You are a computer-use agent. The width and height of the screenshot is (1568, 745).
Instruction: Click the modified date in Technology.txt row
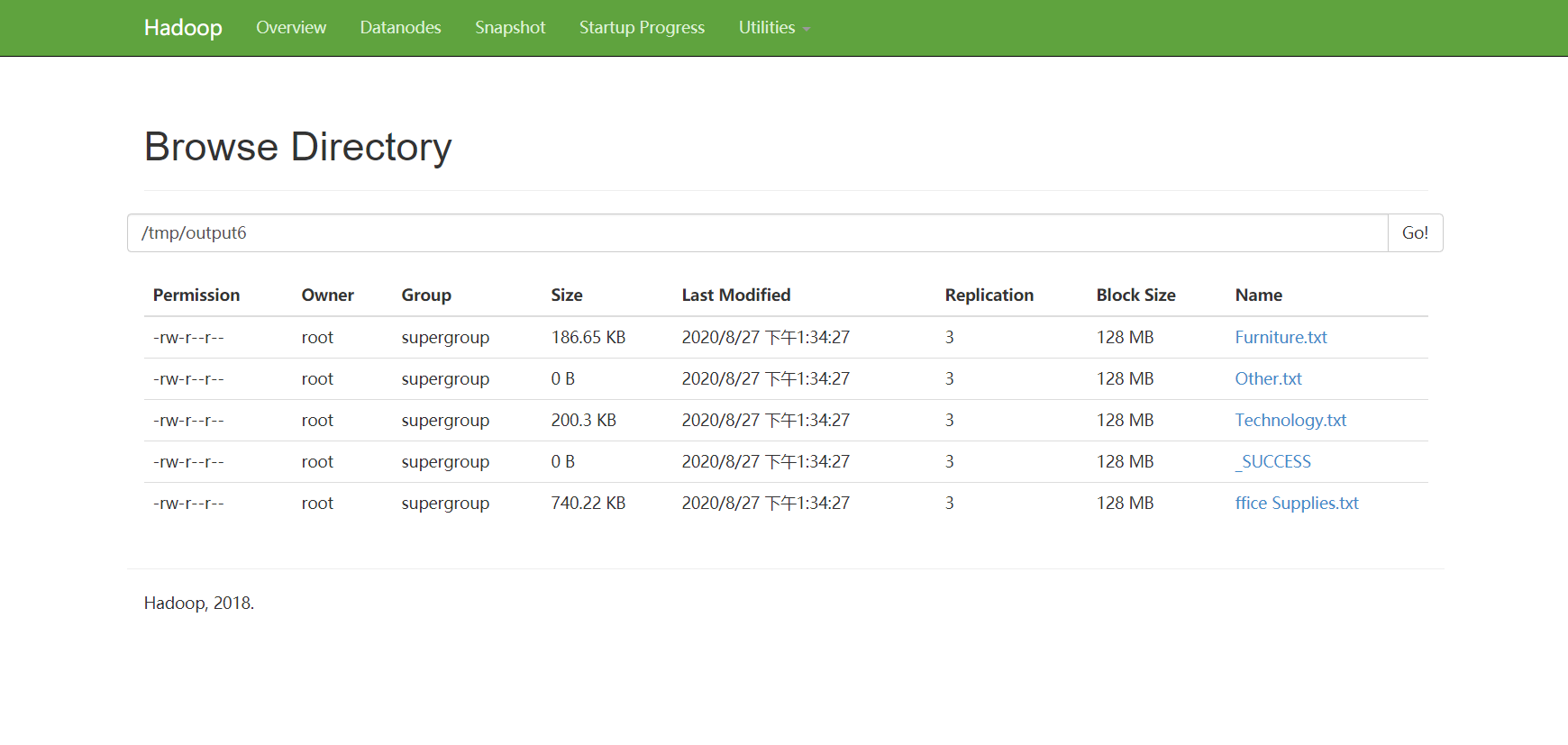766,421
